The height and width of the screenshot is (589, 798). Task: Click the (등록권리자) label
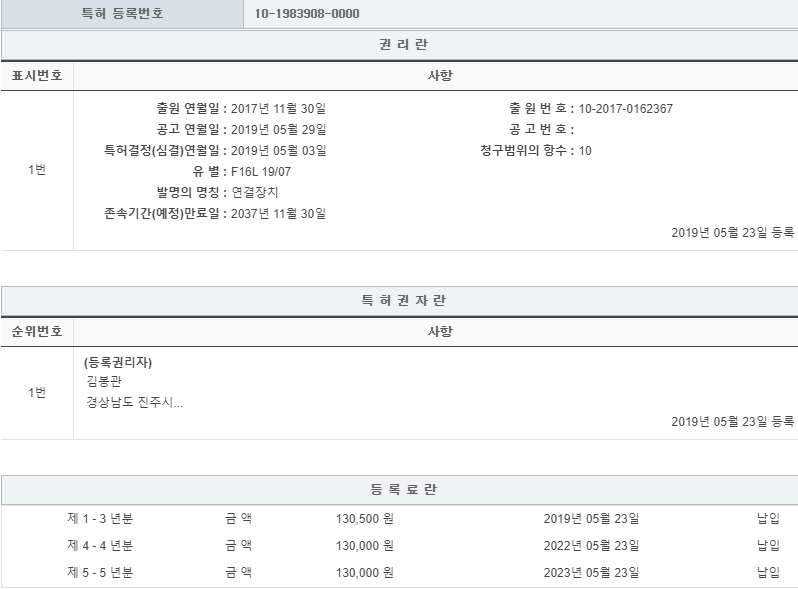pyautogui.click(x=118, y=362)
